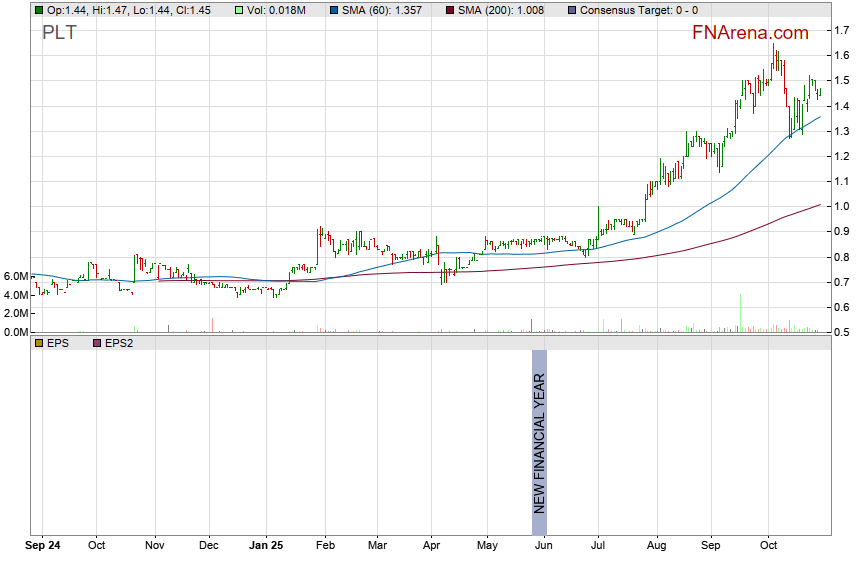Click the green OHLC price legend swatch
The image size is (859, 566).
(38, 10)
